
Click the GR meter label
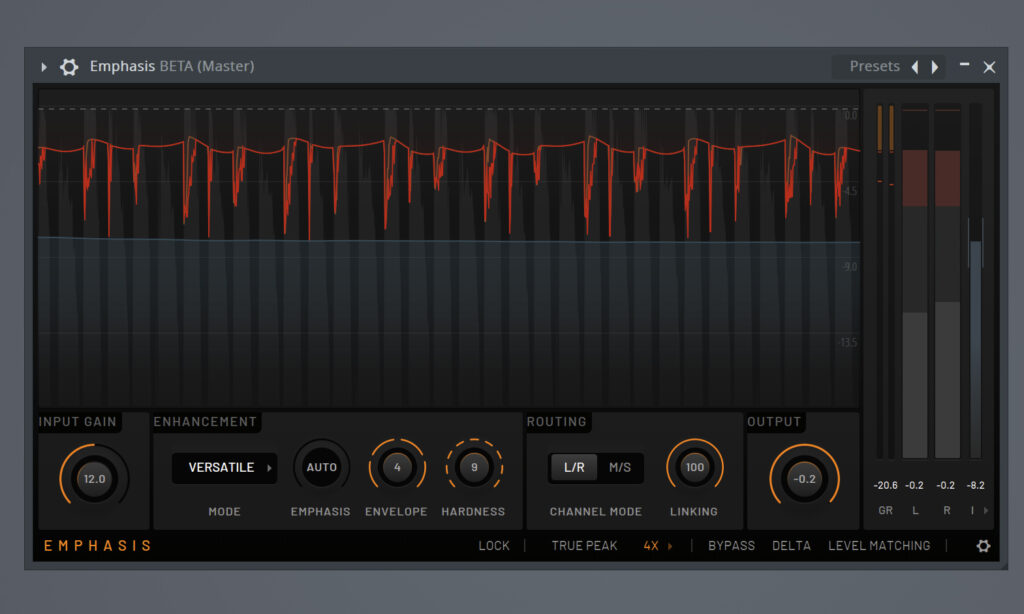[886, 510]
